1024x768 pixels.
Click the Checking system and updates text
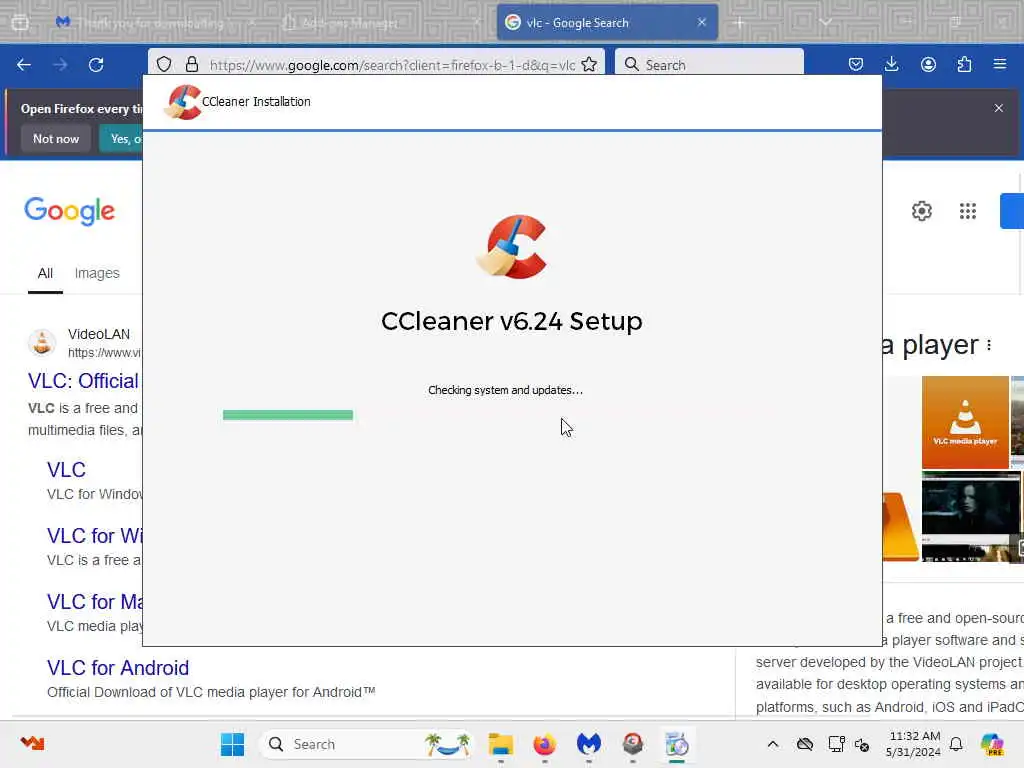click(505, 390)
